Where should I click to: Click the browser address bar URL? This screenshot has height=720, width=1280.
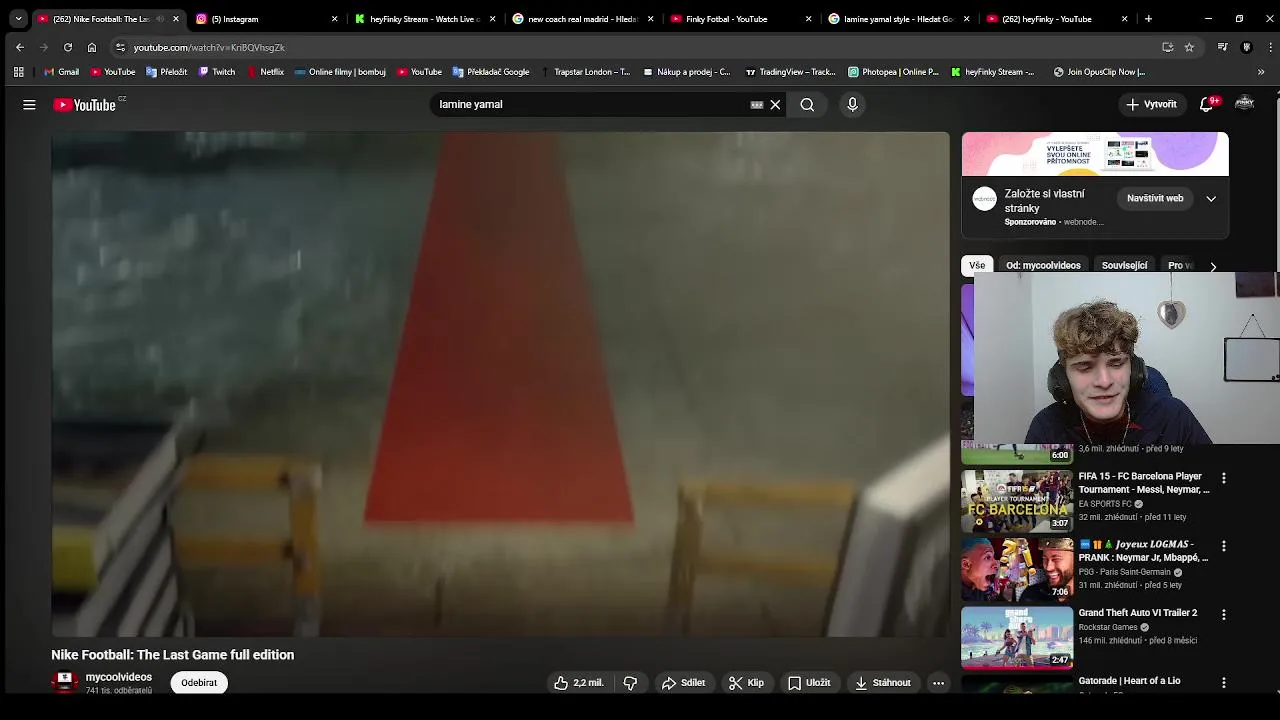pos(209,47)
